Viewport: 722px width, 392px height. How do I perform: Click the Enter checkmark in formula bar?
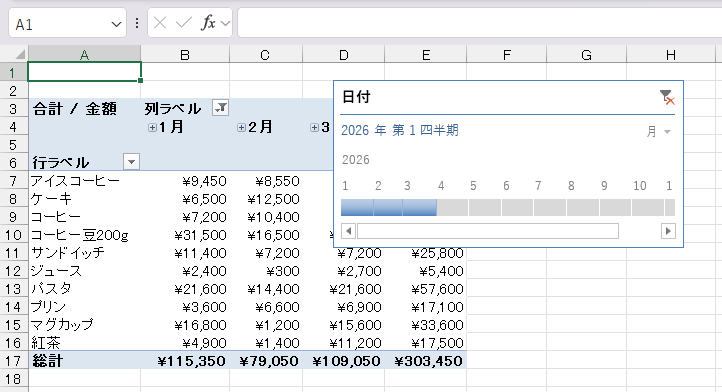pos(184,23)
